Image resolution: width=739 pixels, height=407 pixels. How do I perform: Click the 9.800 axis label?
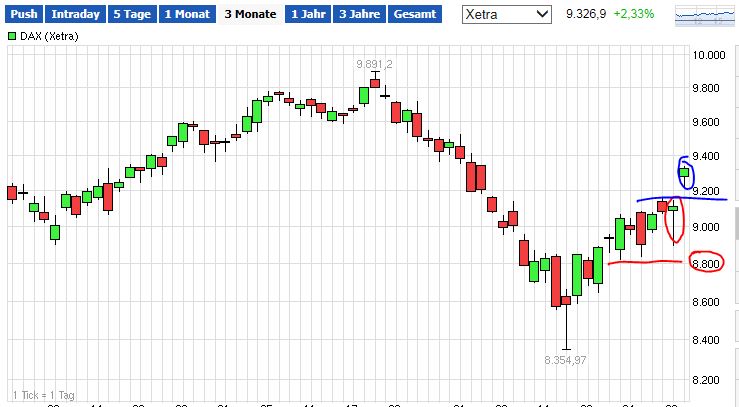click(706, 88)
